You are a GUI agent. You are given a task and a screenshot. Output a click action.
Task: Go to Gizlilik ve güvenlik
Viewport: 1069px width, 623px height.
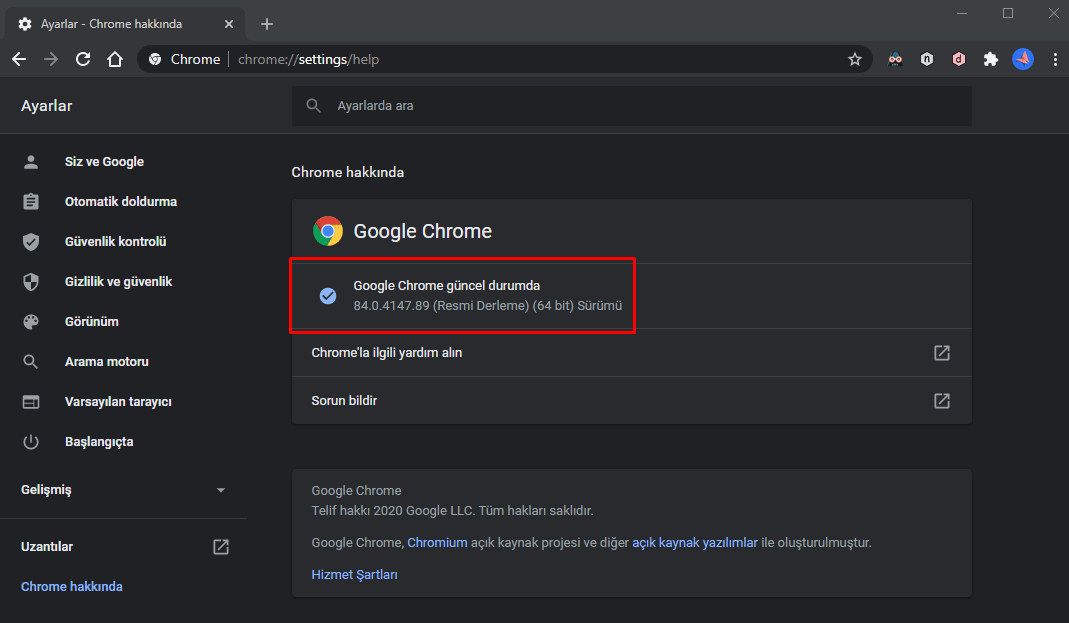click(118, 282)
